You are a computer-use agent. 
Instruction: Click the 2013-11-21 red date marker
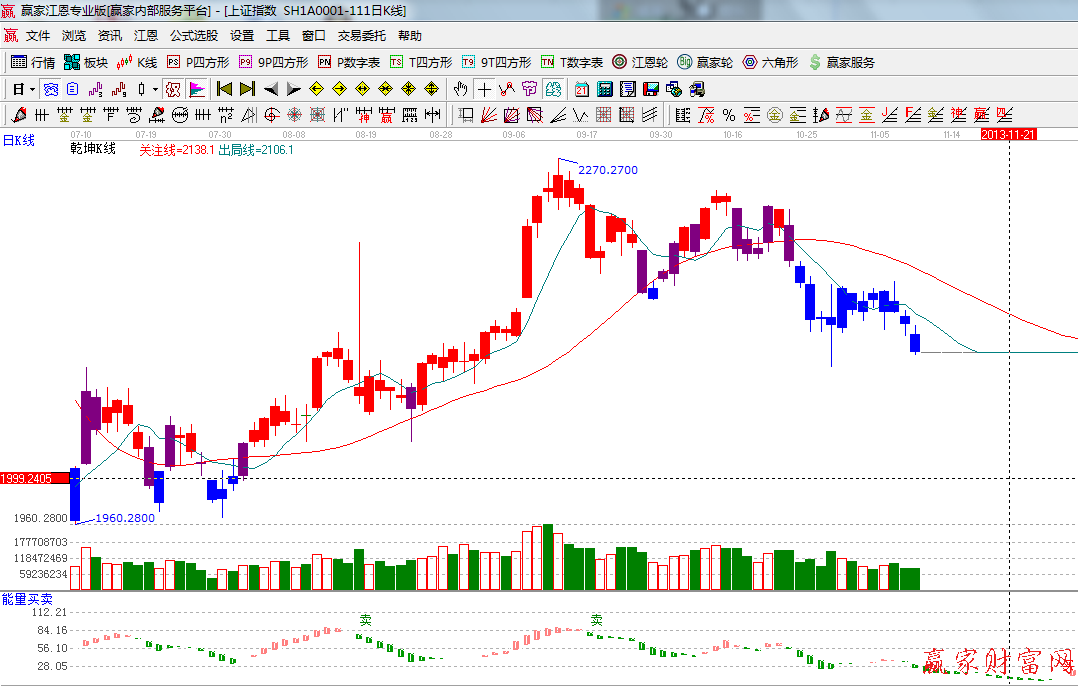tap(1008, 133)
